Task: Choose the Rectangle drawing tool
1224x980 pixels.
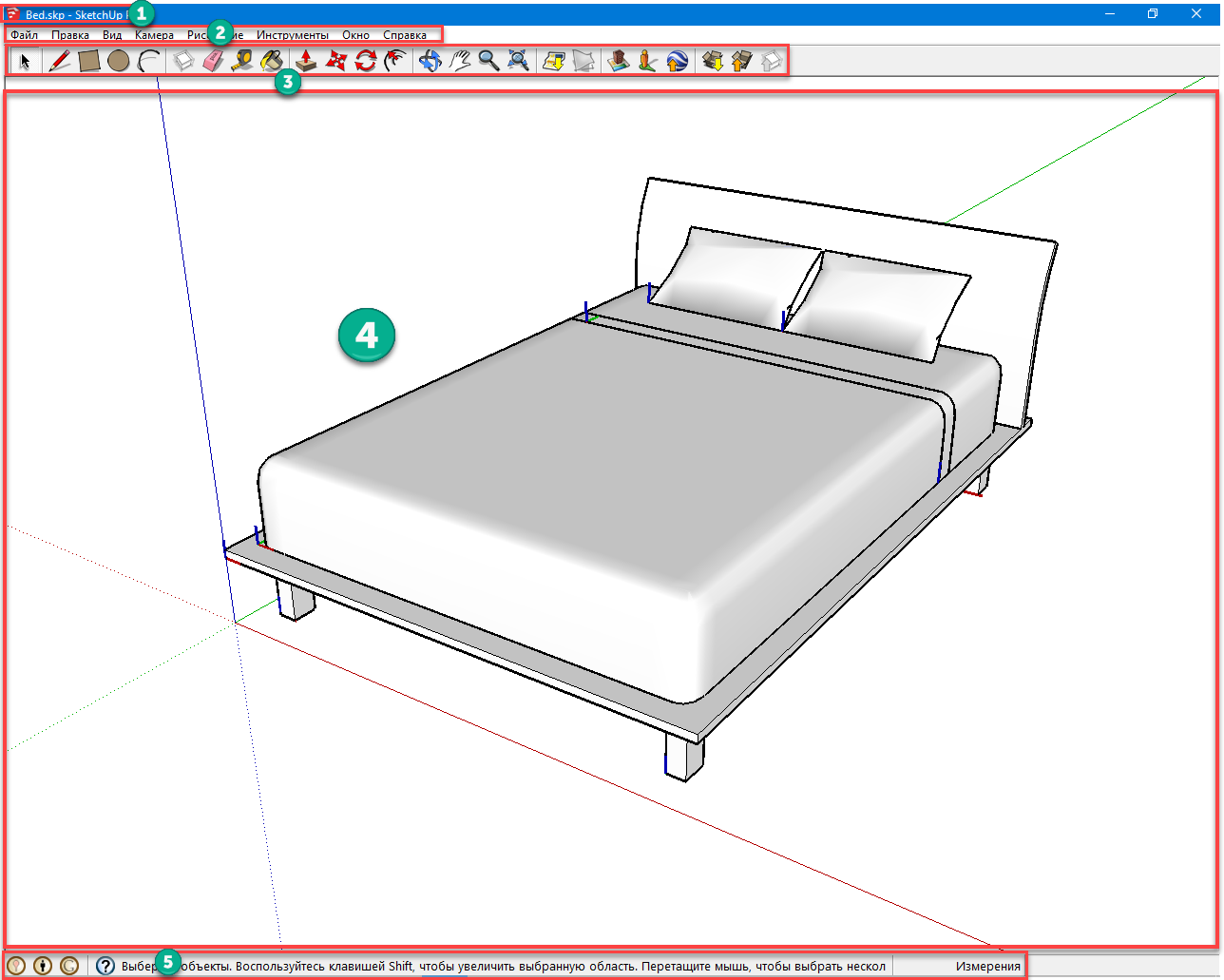Action: pos(89,62)
